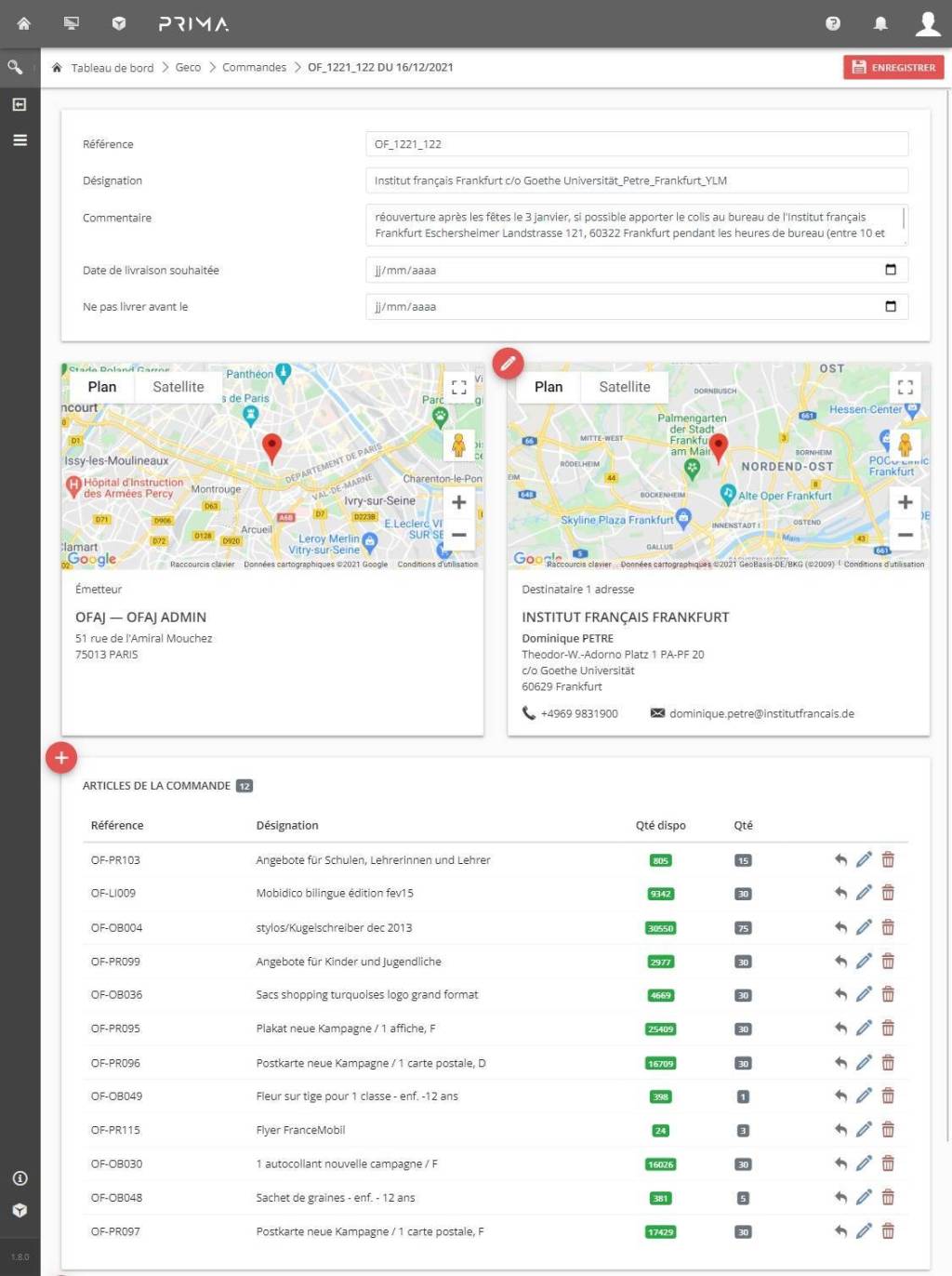Edit the OF-OB049 Fleur sur tige row

click(864, 1096)
